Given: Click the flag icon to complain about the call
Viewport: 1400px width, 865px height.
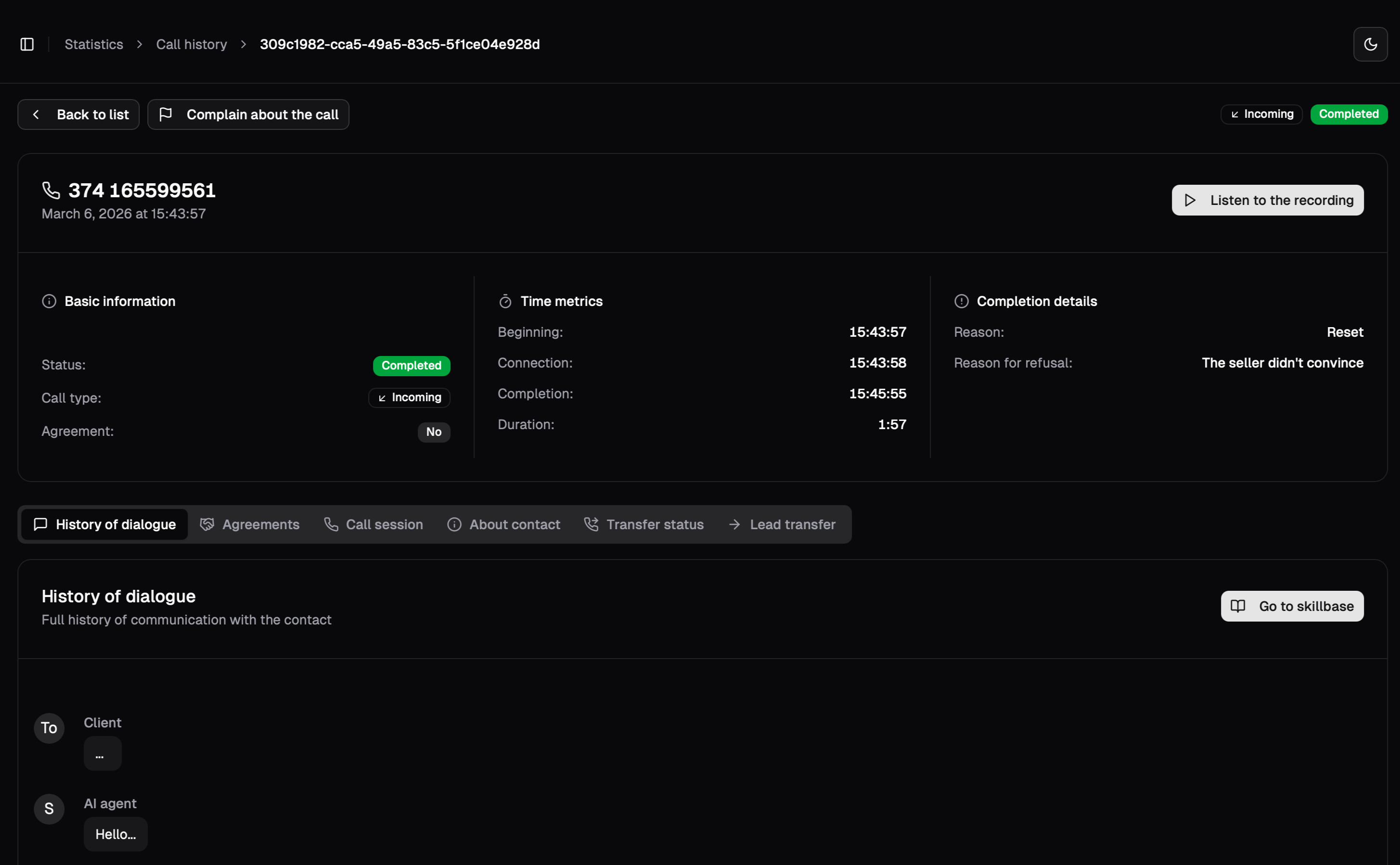Looking at the screenshot, I should point(166,114).
